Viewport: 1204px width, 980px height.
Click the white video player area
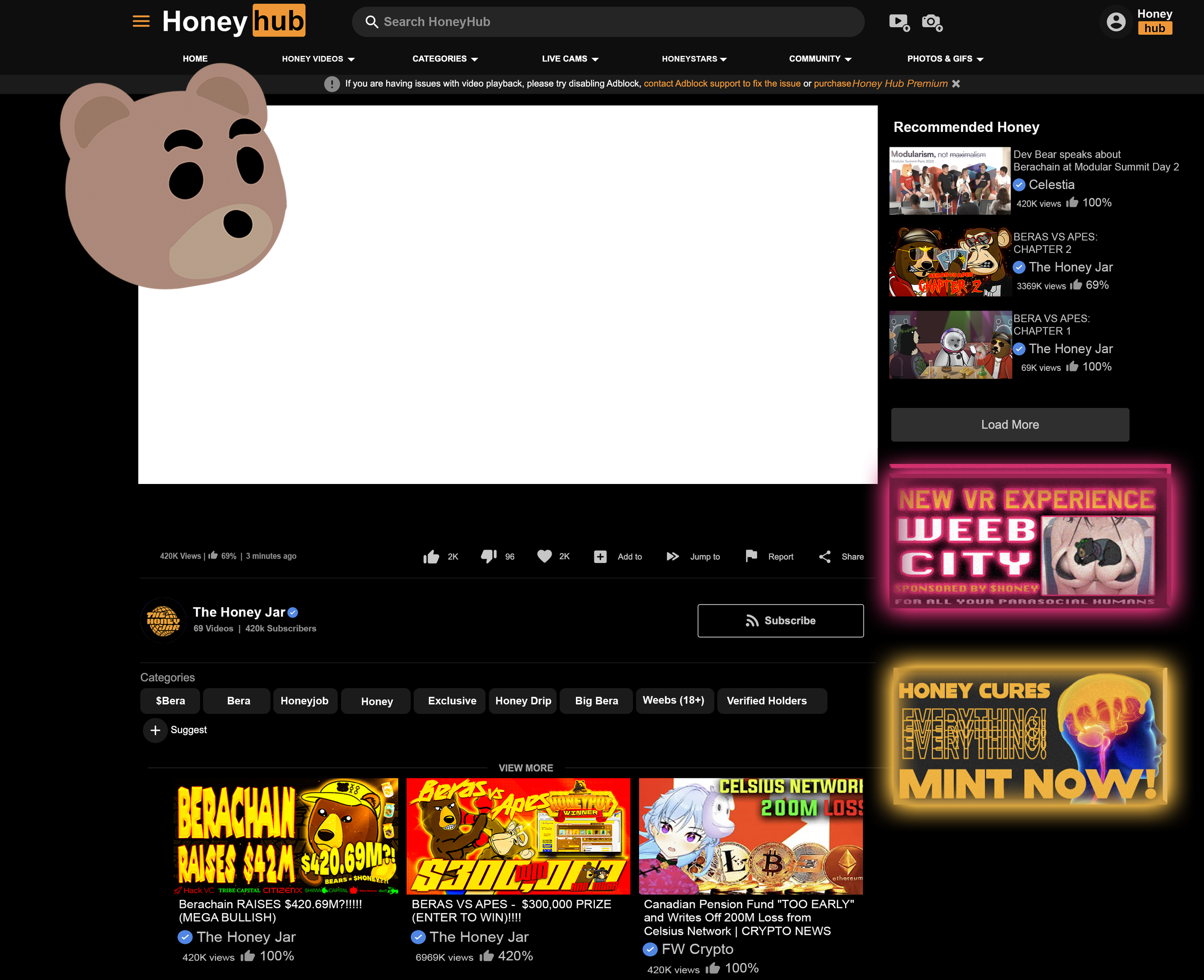coord(508,295)
